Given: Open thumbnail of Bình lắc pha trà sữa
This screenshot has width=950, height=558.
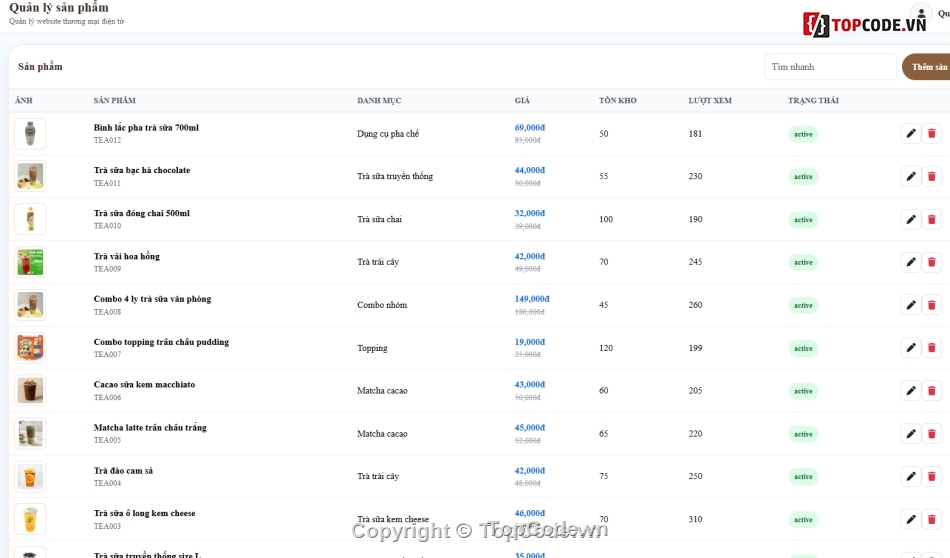Looking at the screenshot, I should click(x=30, y=133).
